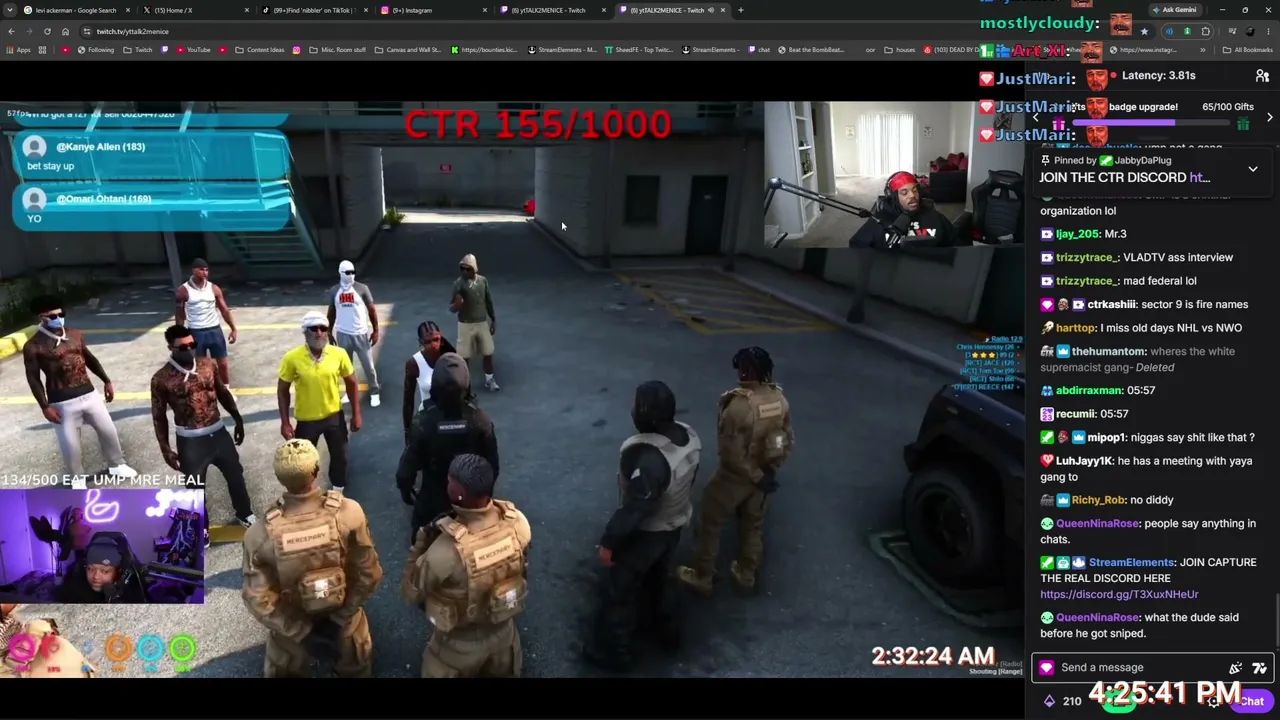Image resolution: width=1280 pixels, height=720 pixels.
Task: Open the SheedFE - Top Twitc... bookmark
Action: [x=638, y=50]
